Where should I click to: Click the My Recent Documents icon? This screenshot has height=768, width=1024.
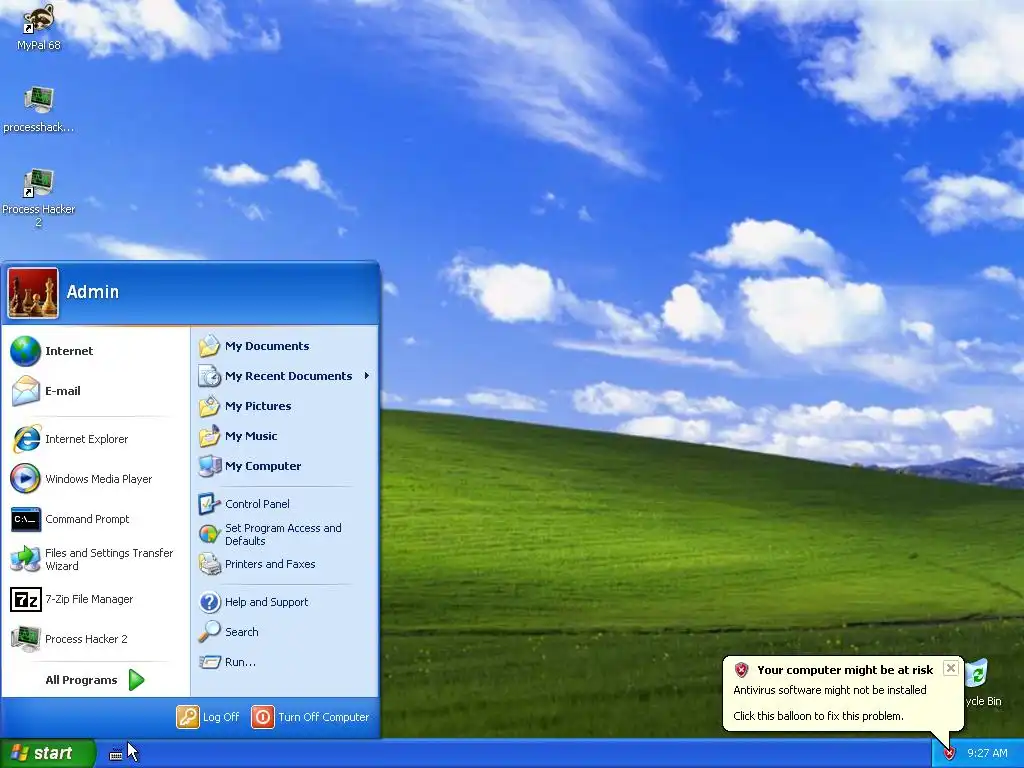click(210, 376)
